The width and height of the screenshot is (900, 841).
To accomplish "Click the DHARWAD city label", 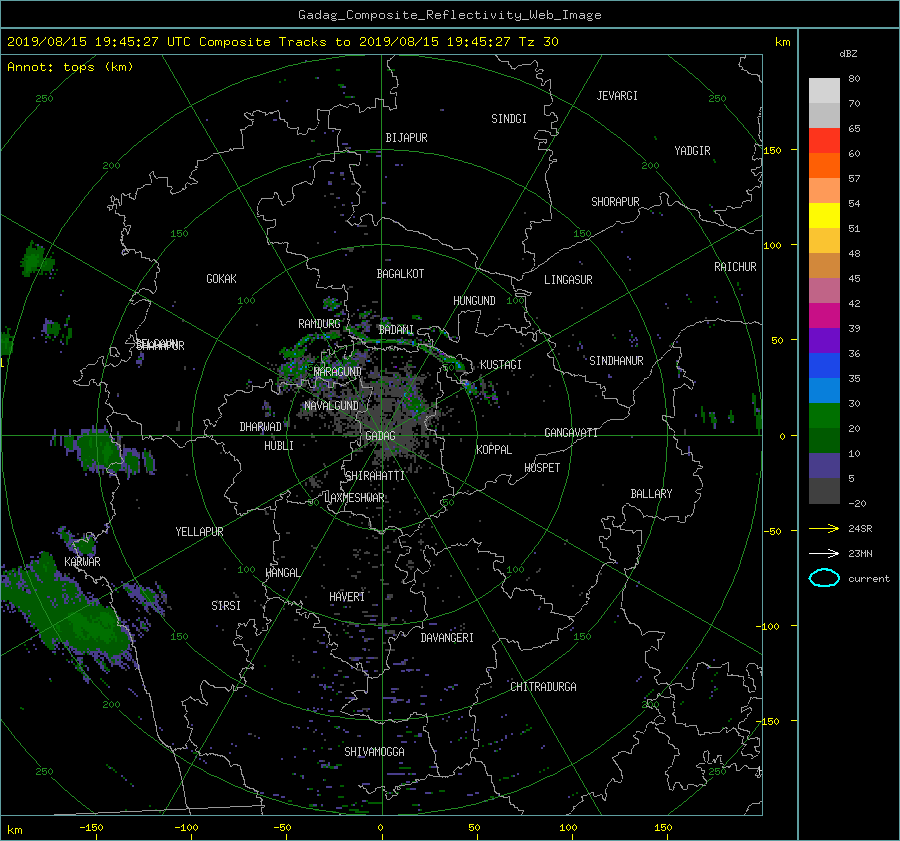I will pyautogui.click(x=260, y=427).
